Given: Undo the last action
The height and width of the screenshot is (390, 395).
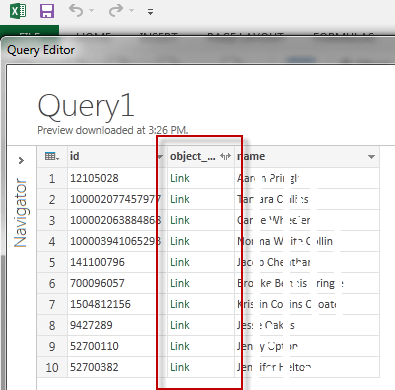Looking at the screenshot, I should click(76, 11).
